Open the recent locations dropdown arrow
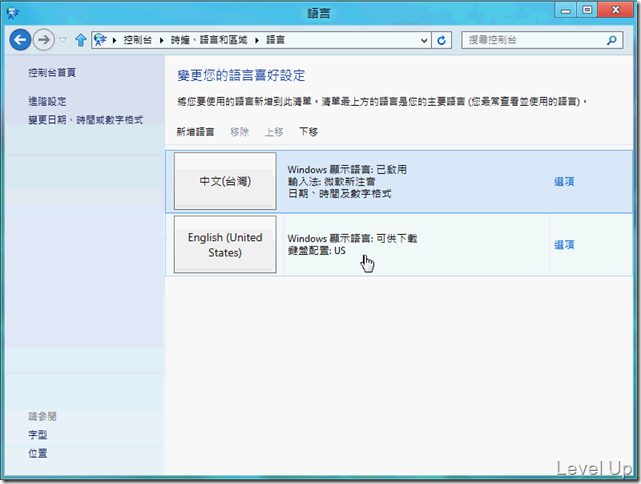 coord(63,40)
